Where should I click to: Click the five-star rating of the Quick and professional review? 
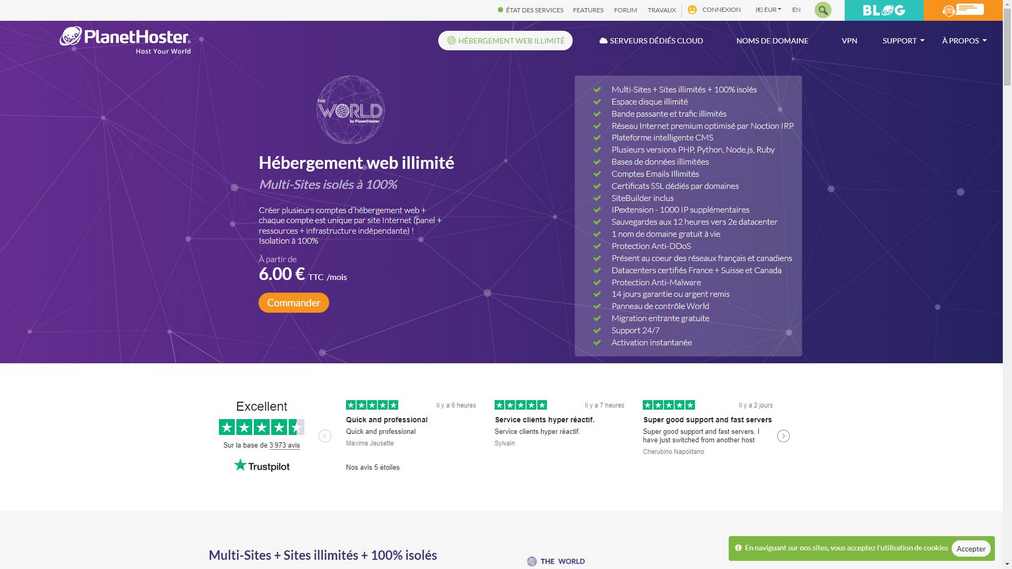pyautogui.click(x=372, y=404)
